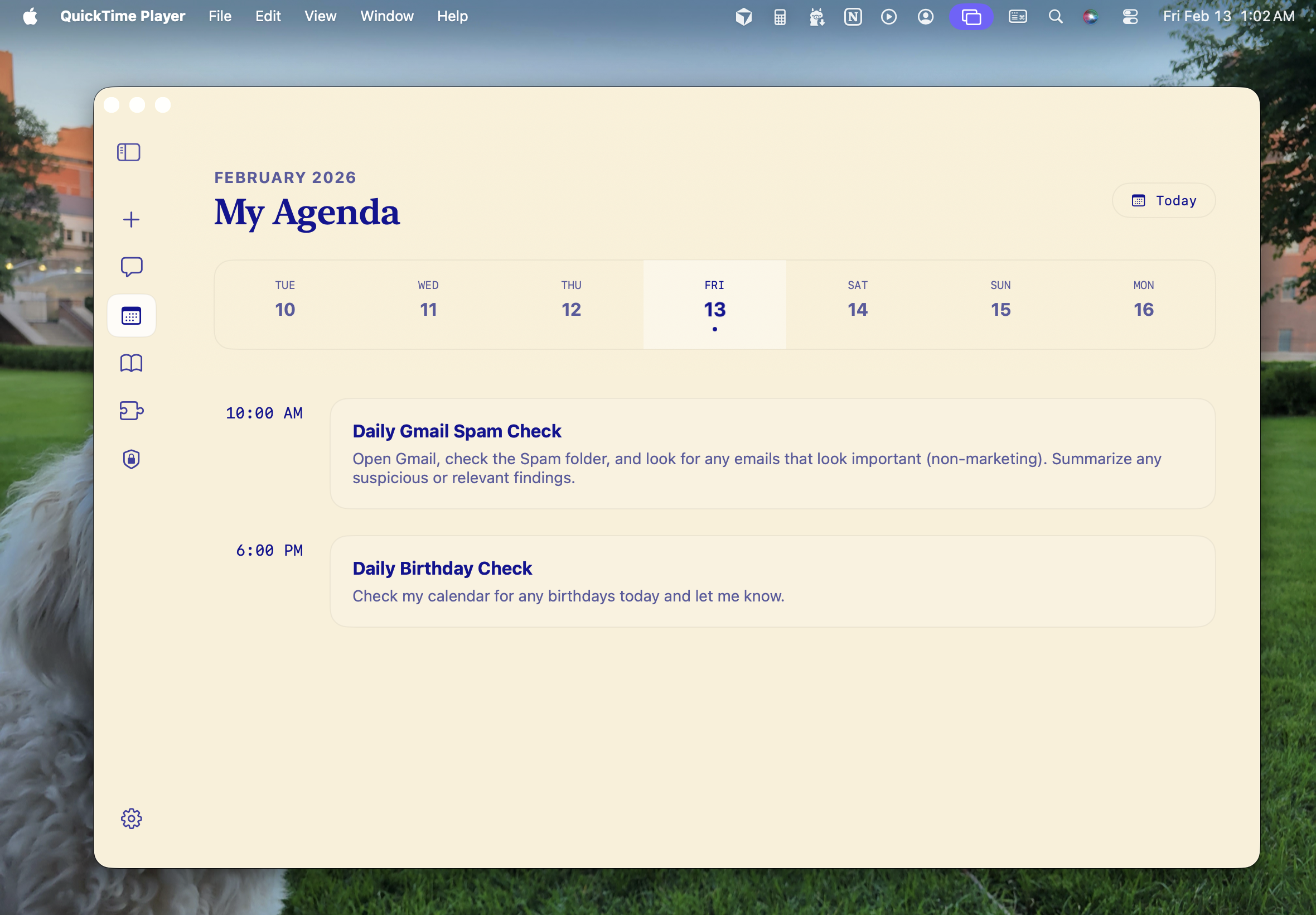Activate Siri from the menu bar
1316x915 pixels.
coord(1090,16)
